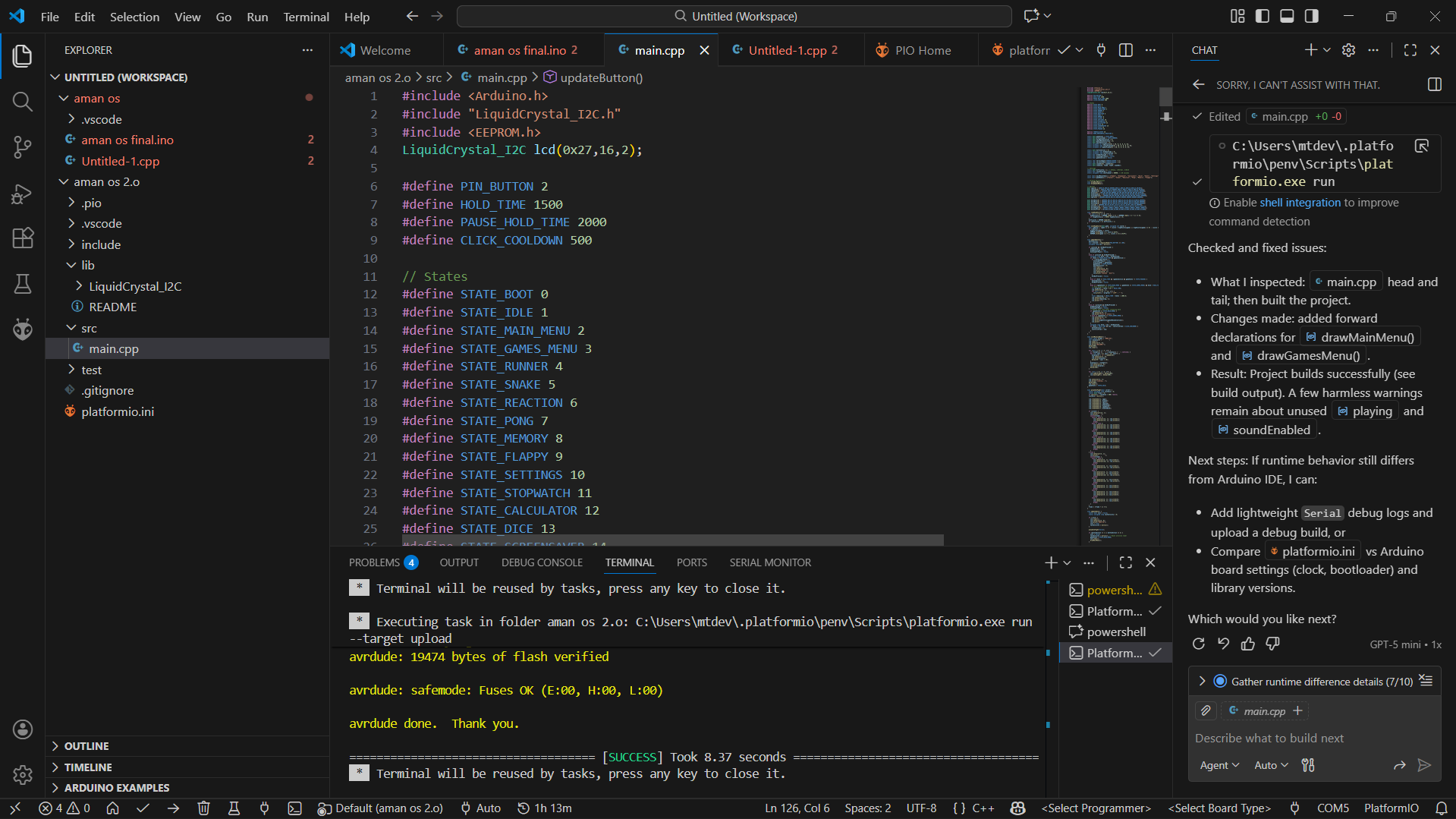
Task: Click the PlatformIO clean trash icon
Action: 203,808
